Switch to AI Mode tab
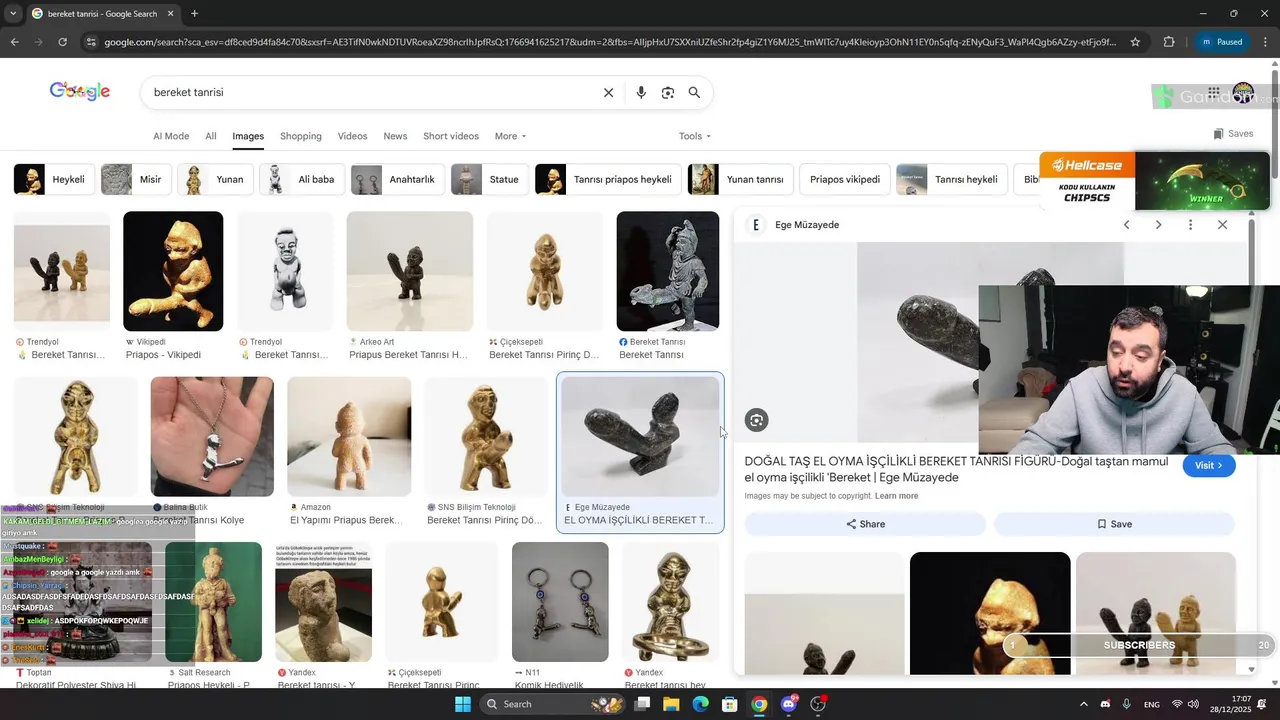 (171, 136)
